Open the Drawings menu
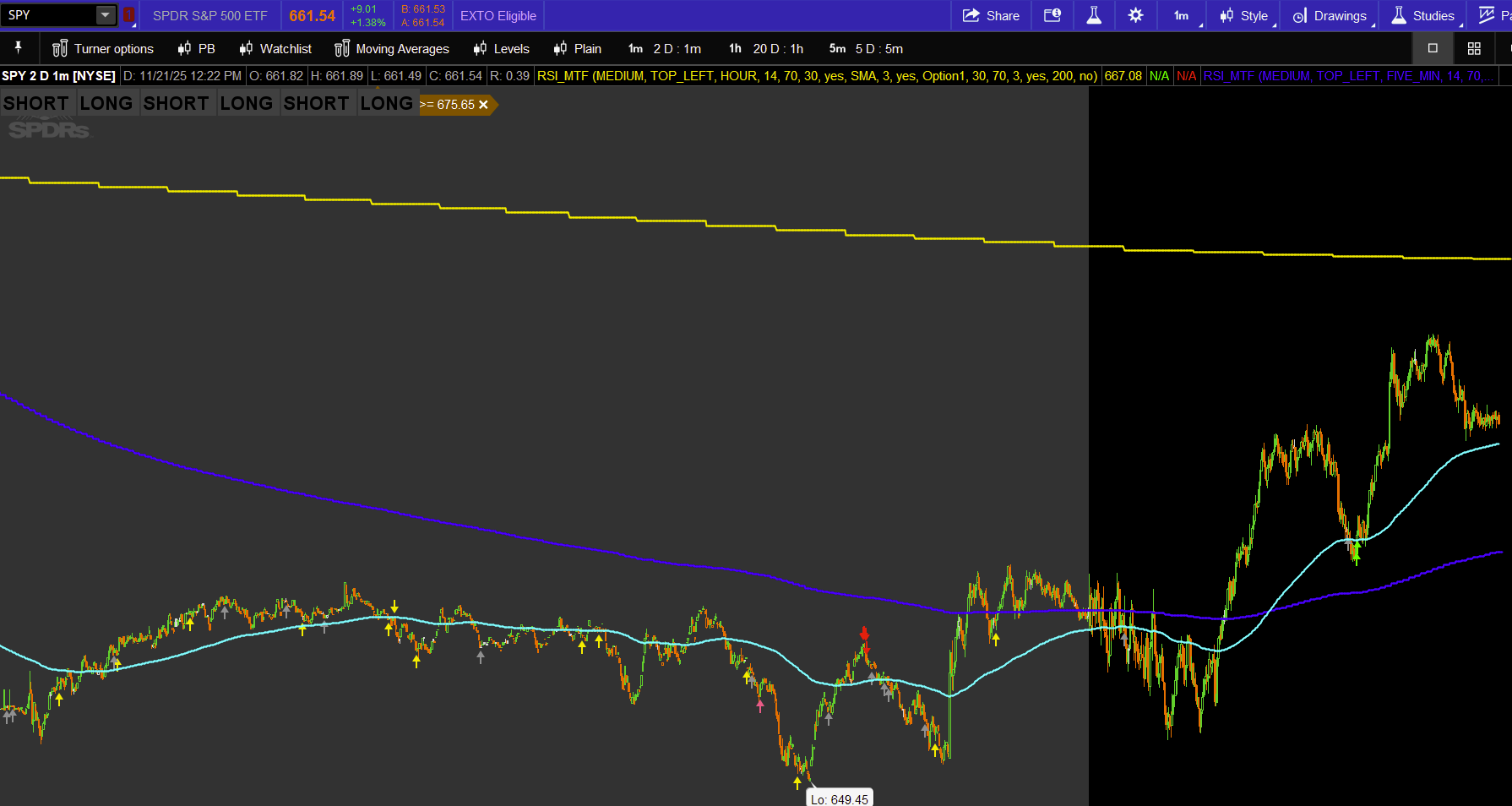1512x806 pixels. tap(1330, 15)
